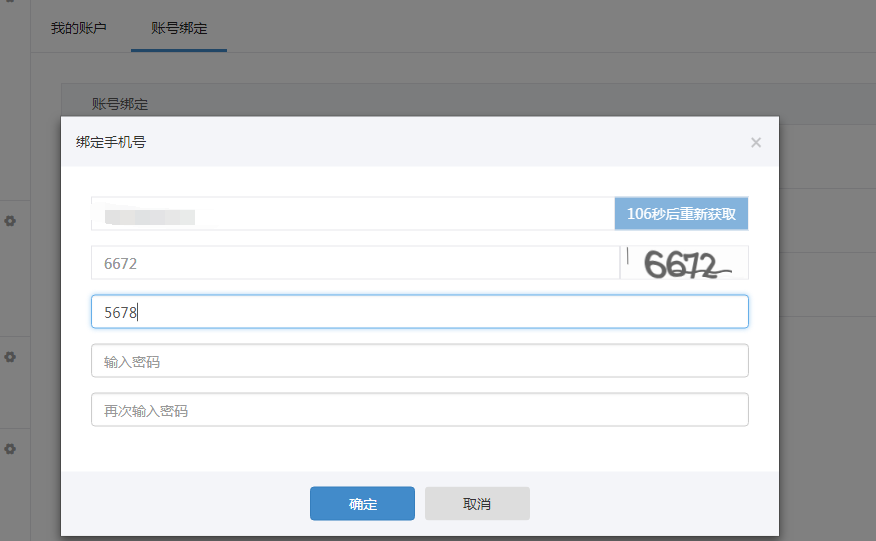876x541 pixels.
Task: Select the 账号绑定 tab
Action: click(179, 28)
